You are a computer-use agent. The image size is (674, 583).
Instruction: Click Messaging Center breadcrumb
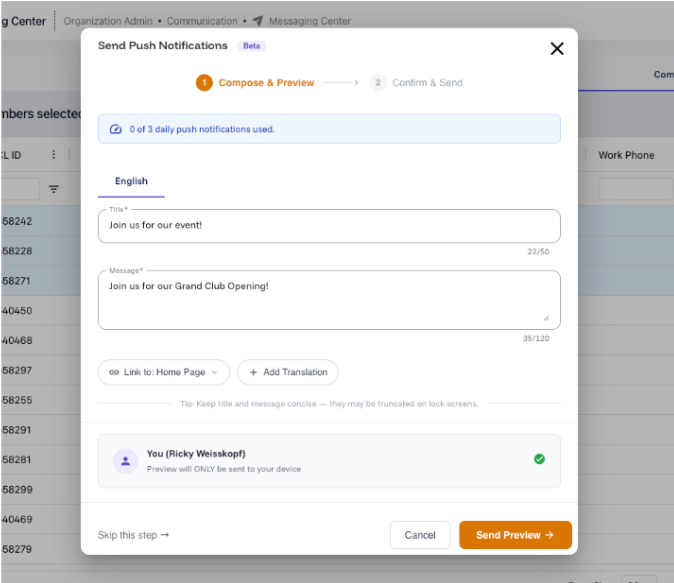click(309, 21)
